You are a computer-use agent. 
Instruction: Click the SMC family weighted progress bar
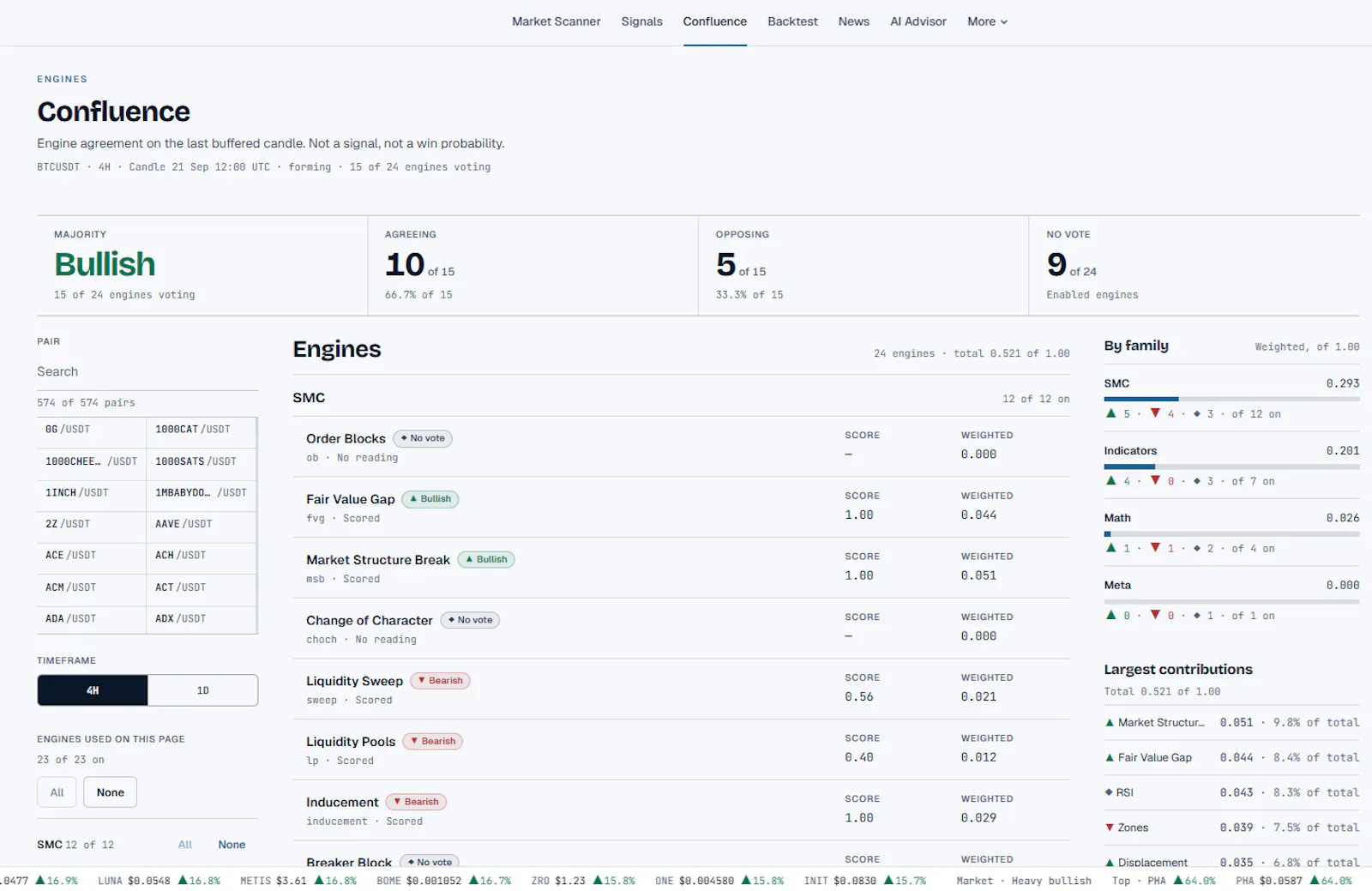(x=1231, y=399)
